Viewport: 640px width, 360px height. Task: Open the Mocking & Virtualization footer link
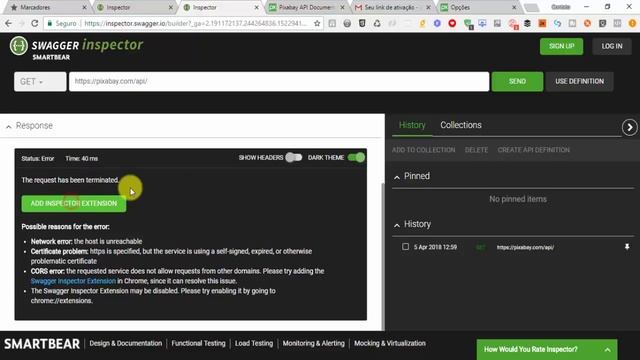pyautogui.click(x=390, y=343)
